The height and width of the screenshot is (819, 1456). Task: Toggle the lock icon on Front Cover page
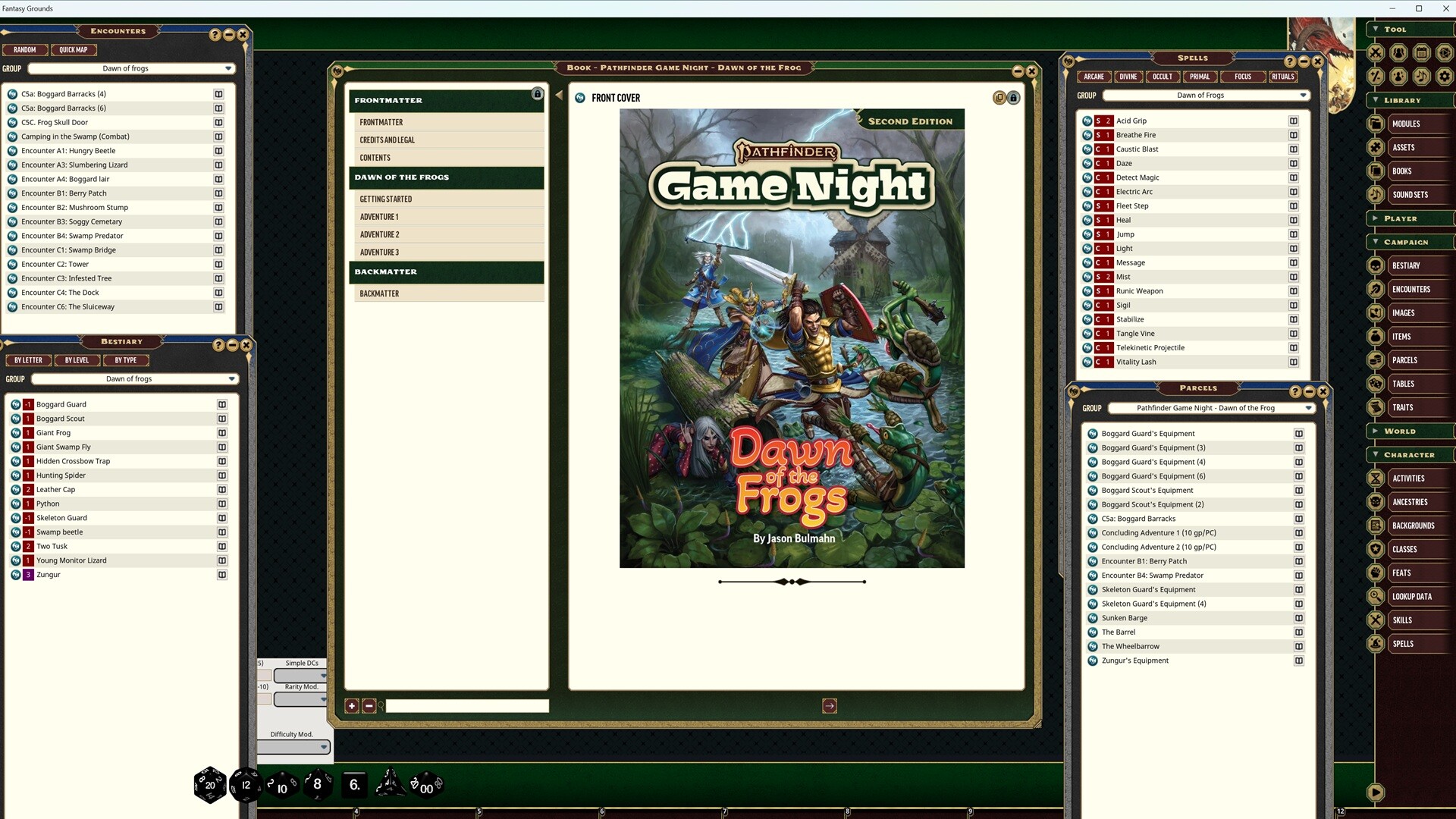(x=1013, y=98)
